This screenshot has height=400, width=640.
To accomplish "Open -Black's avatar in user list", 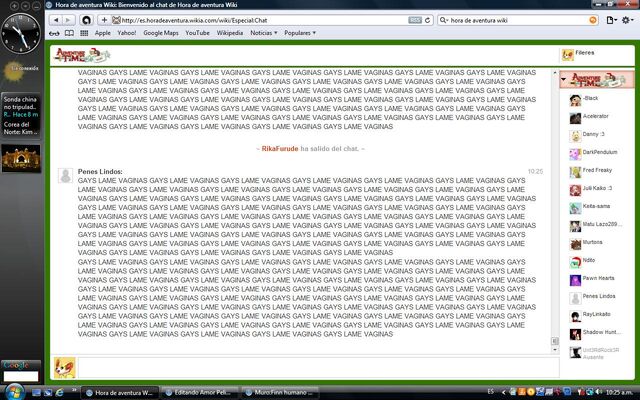I will click(576, 100).
